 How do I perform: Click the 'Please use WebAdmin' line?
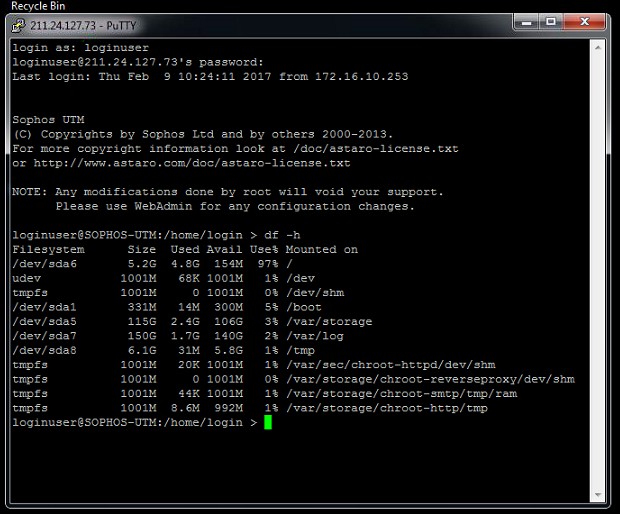235,206
